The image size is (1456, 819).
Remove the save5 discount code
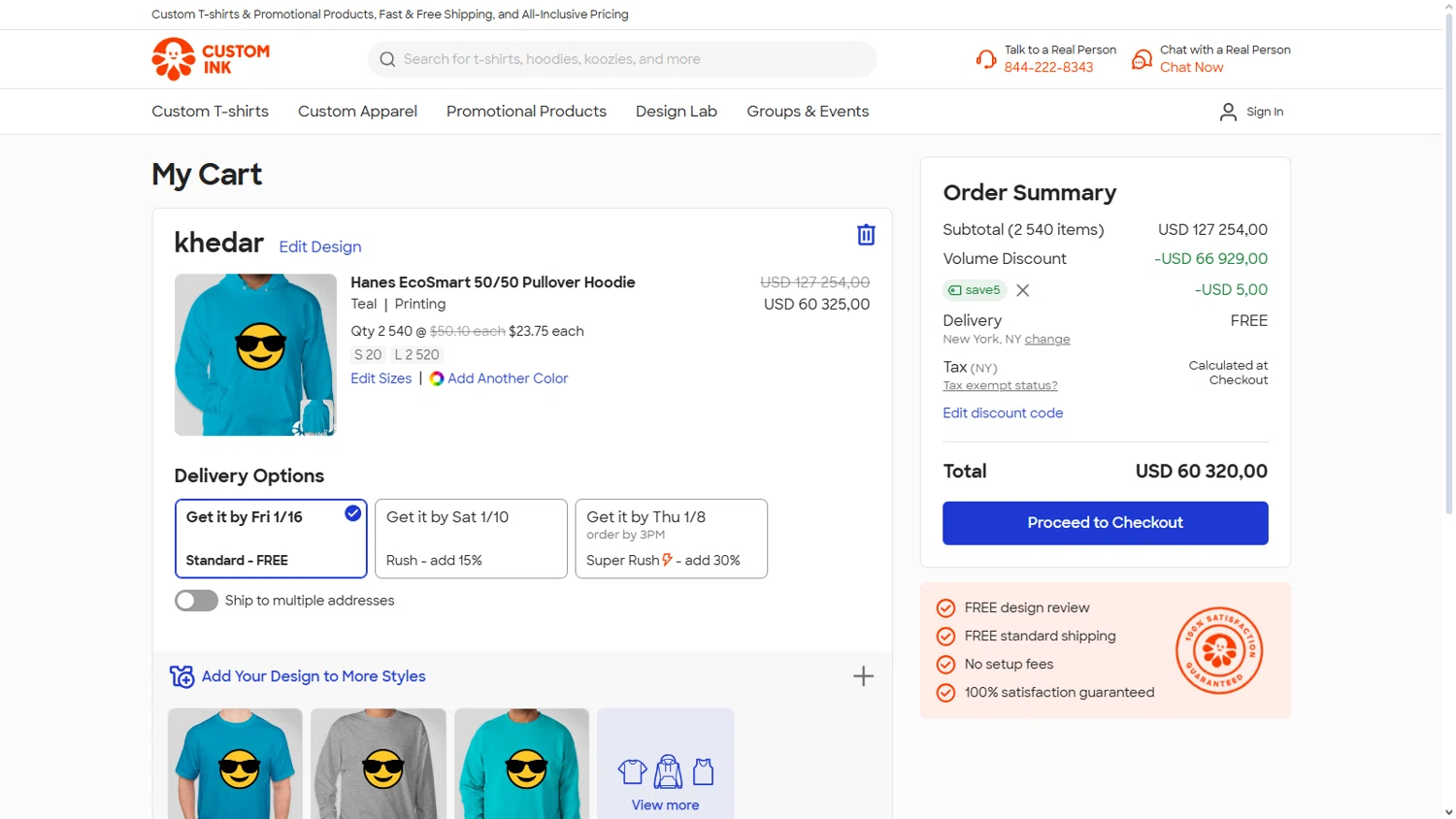pyautogui.click(x=1022, y=290)
